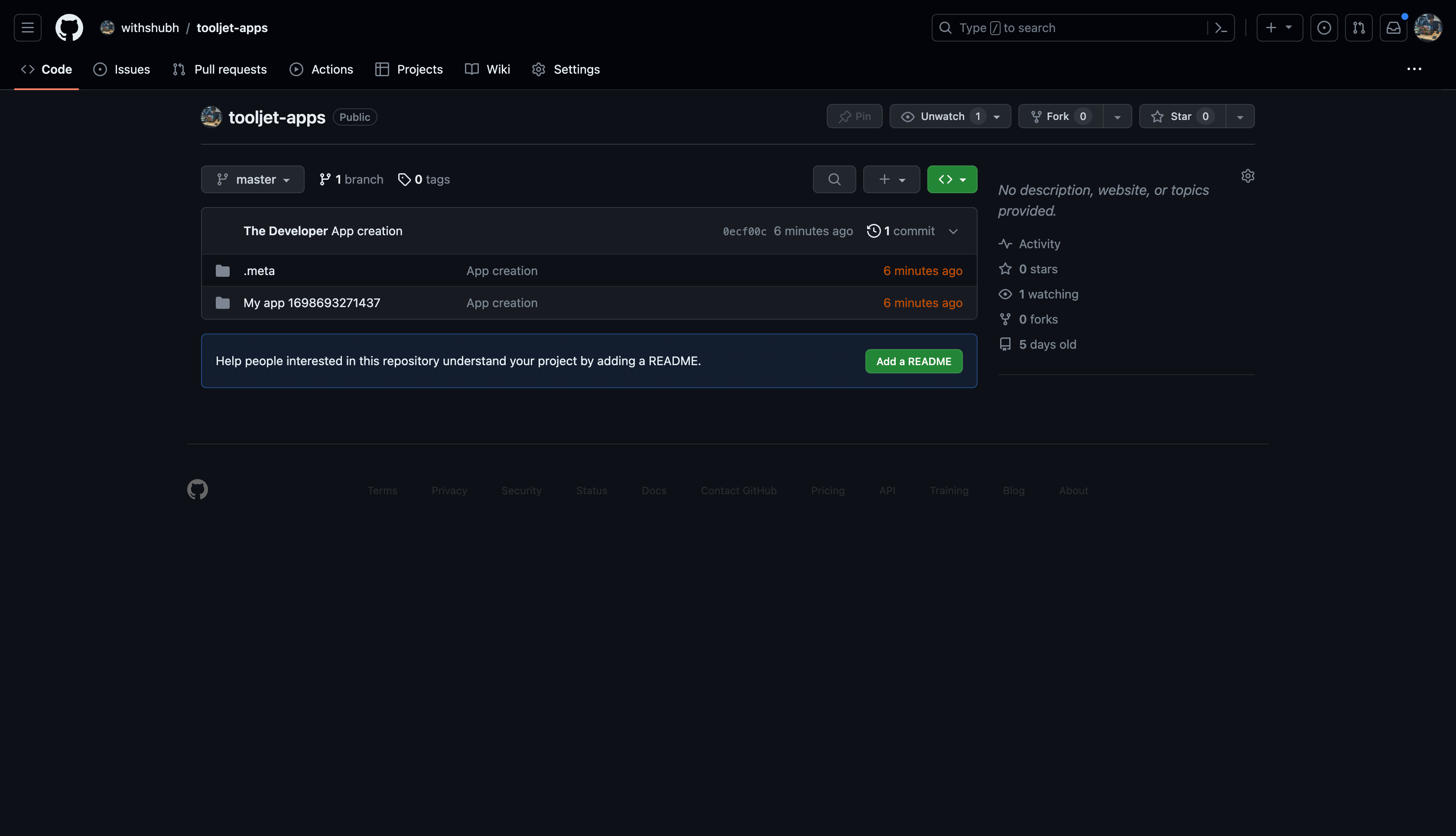Expand the green Code dropdown button
The width and height of the screenshot is (1456, 836).
952,179
